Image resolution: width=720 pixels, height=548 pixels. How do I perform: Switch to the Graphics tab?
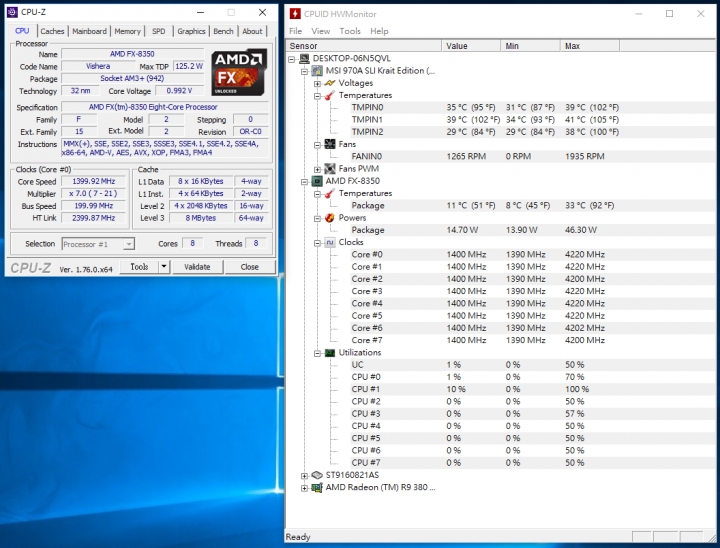click(x=191, y=31)
